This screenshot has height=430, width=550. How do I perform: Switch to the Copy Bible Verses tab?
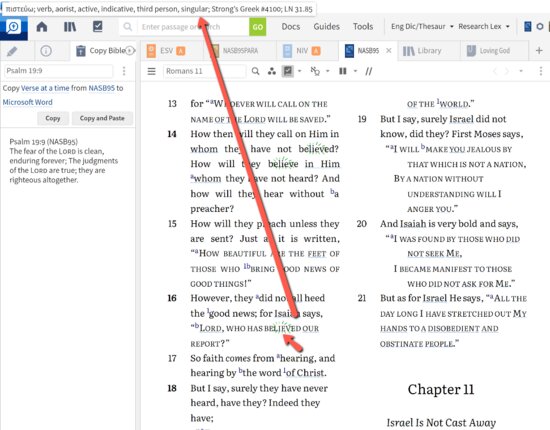pos(101,51)
